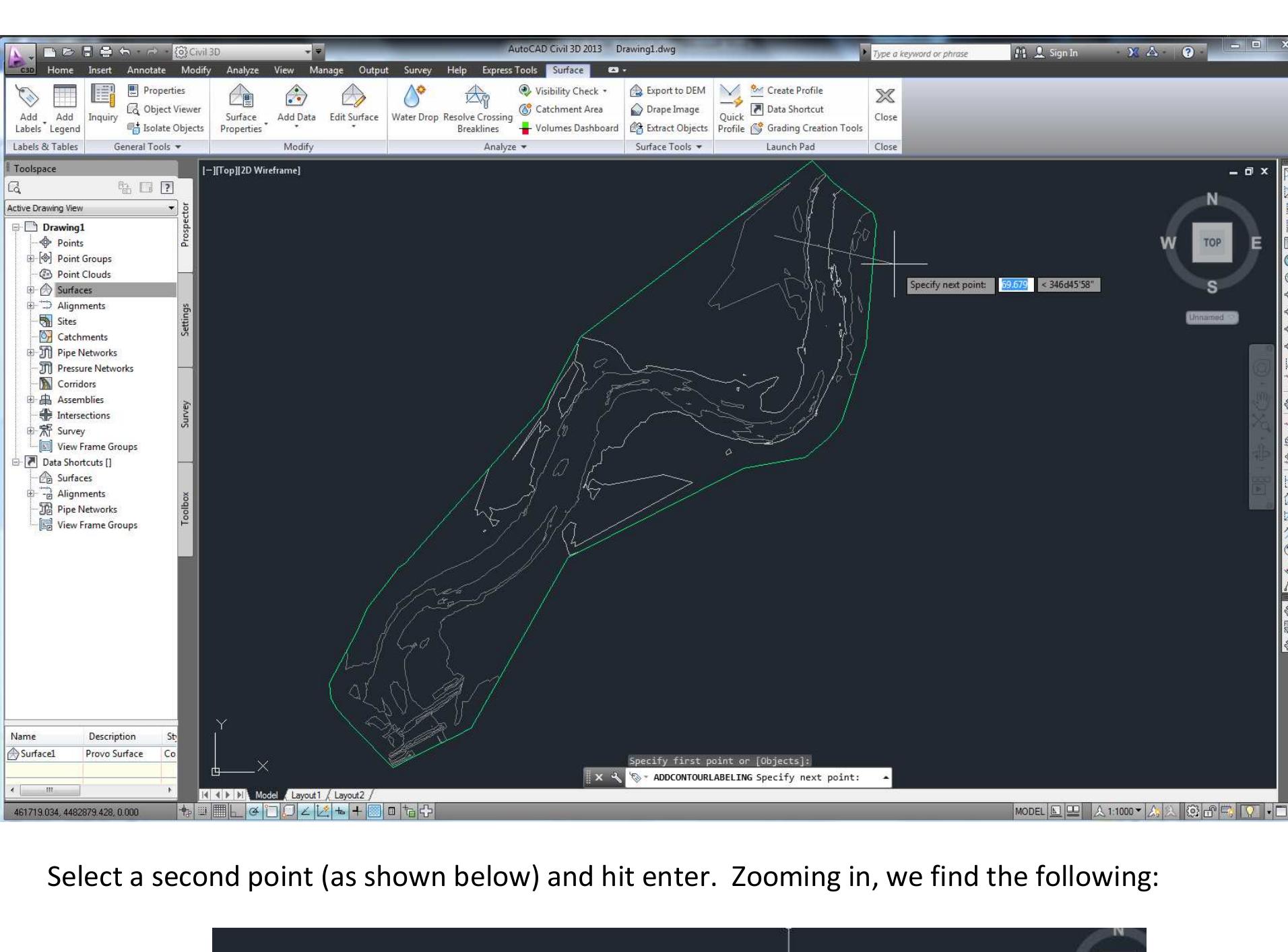Open the Object Viewer
The image size is (1288, 952).
point(164,109)
